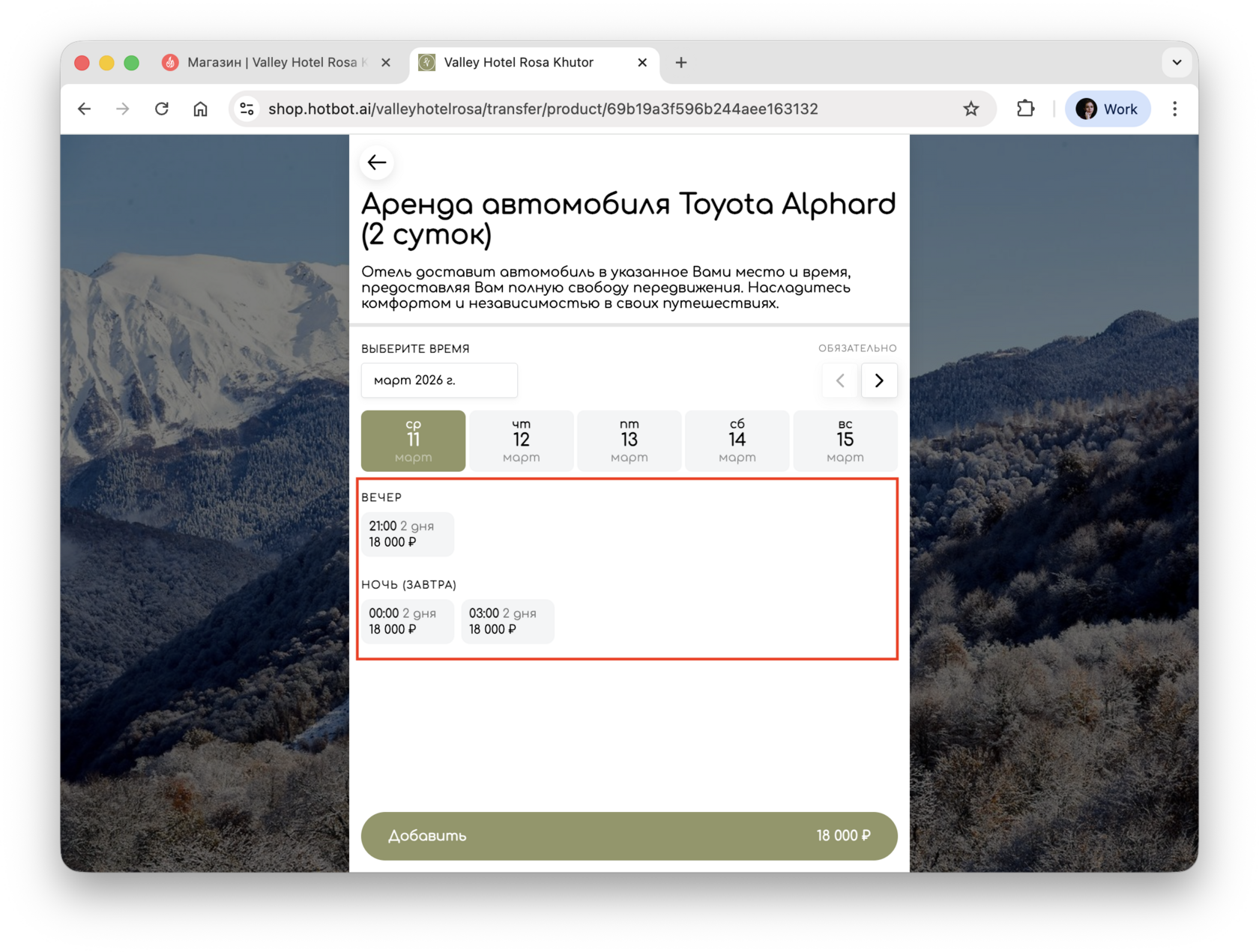Select the Valley Hotel Rosa Khutor tab
This screenshot has height=952, width=1259.
(534, 63)
